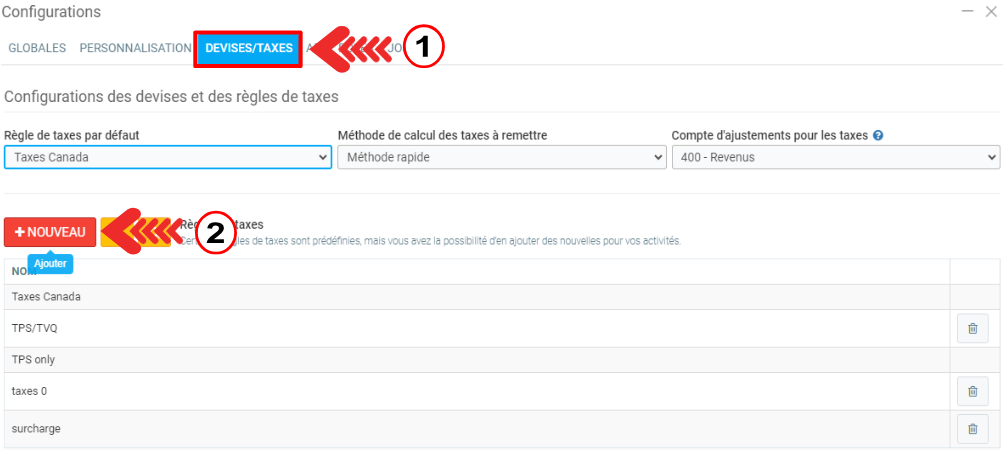Viewport: 1003px width, 450px height.
Task: Click trash icon for taxes 0 row
Action: pyautogui.click(x=972, y=391)
